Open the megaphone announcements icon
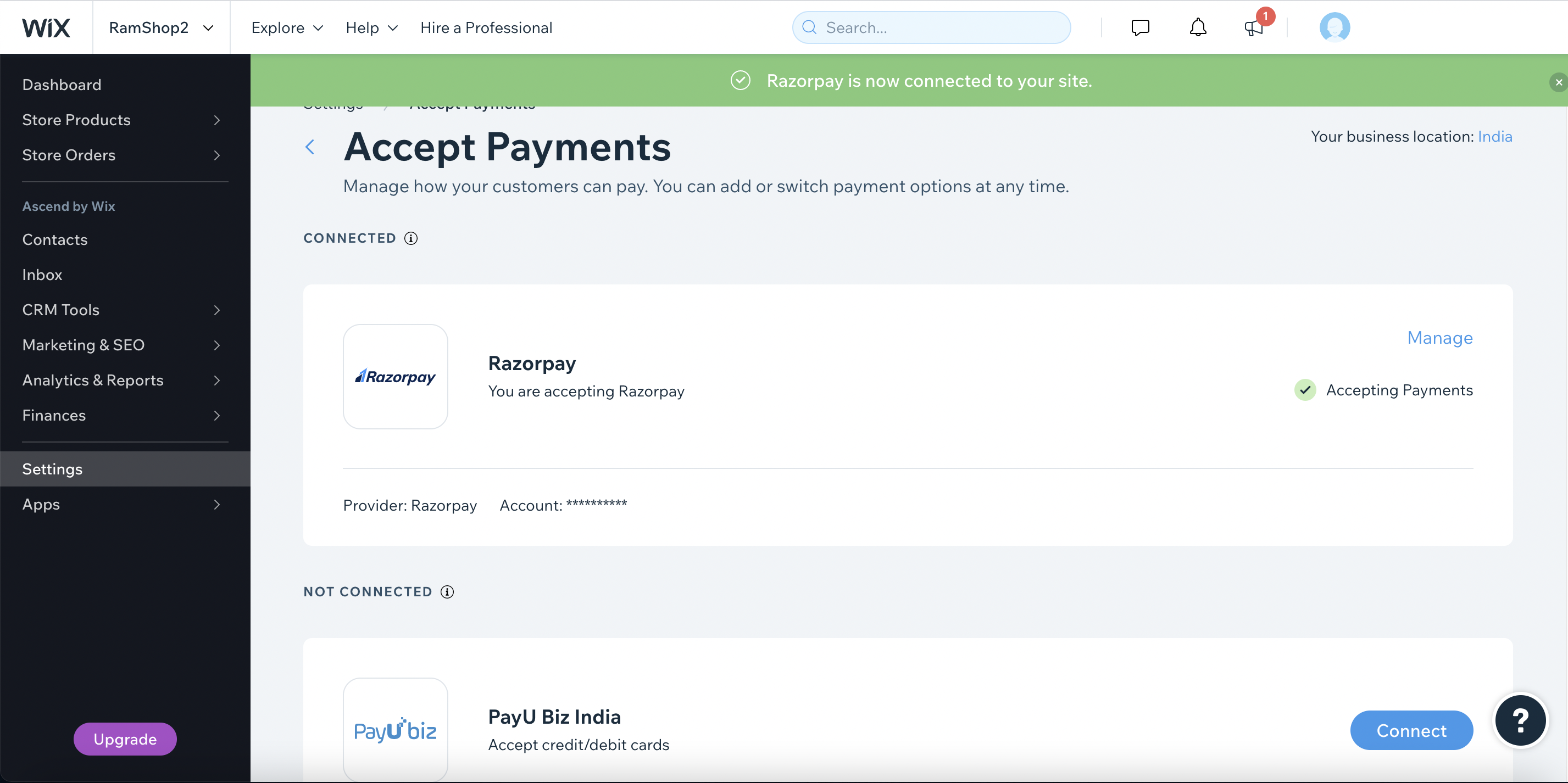 click(x=1253, y=29)
